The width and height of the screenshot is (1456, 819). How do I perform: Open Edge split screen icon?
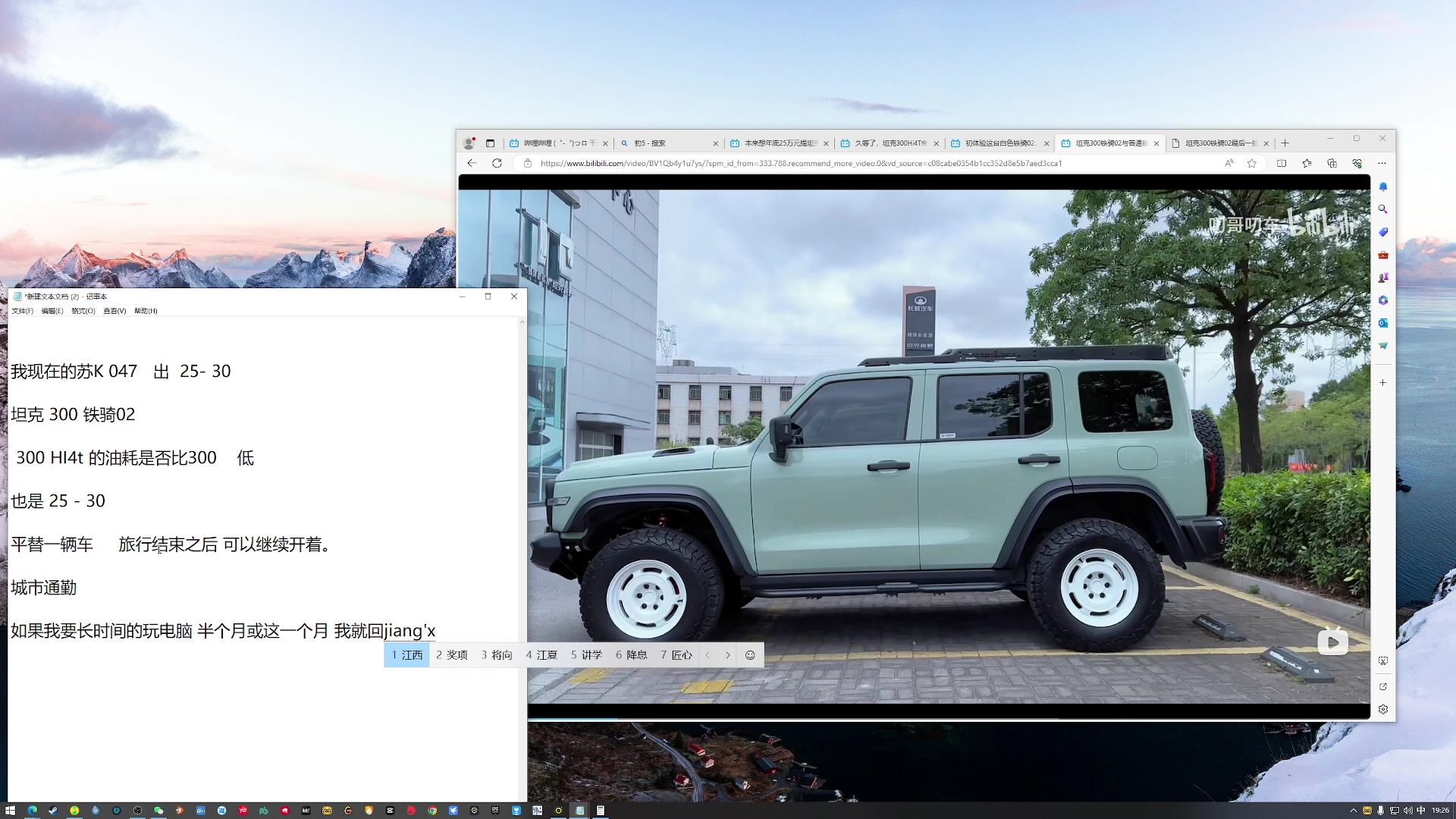pos(1282,163)
